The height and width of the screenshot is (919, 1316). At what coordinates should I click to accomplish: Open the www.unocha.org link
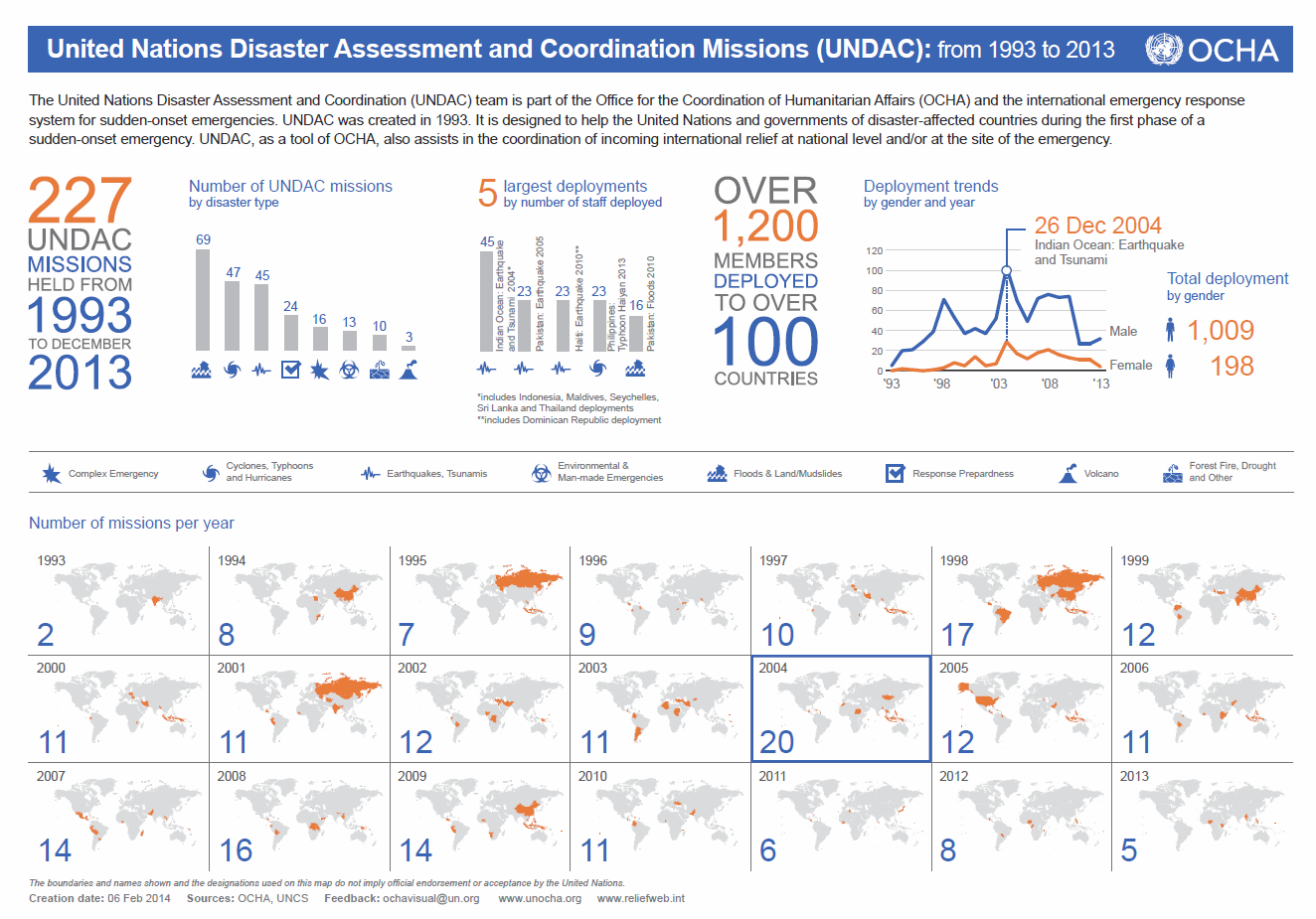tap(540, 898)
